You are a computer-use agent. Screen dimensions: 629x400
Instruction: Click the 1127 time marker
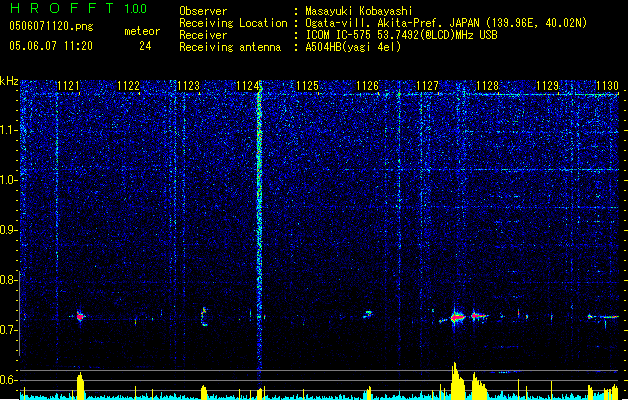[428, 86]
